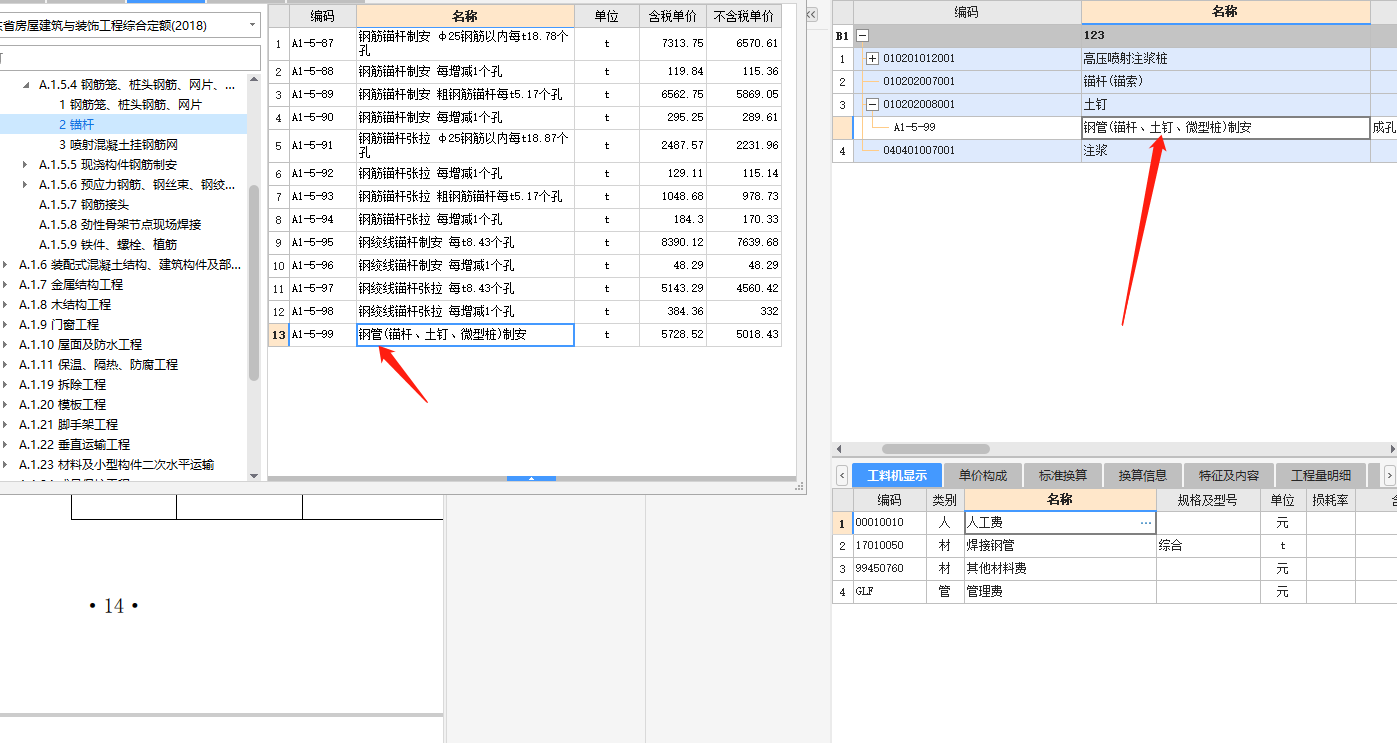The image size is (1397, 743).
Task: Select bill row 锚杆(锚索)
Action: point(1114,81)
